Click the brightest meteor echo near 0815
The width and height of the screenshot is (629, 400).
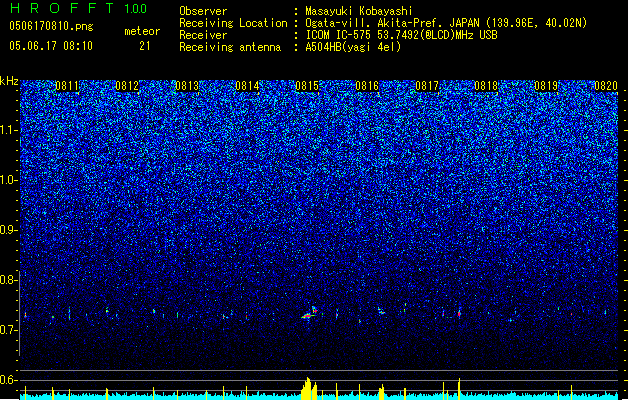[x=309, y=314]
